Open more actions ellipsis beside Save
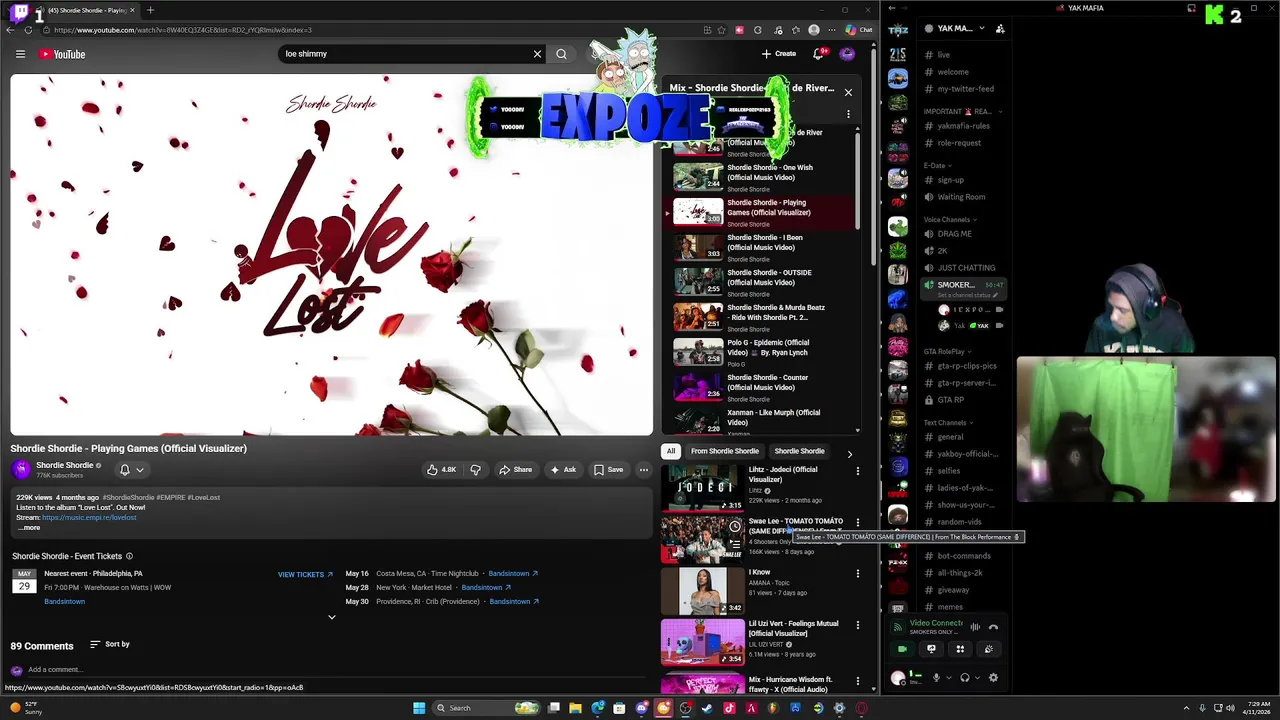 (x=644, y=470)
